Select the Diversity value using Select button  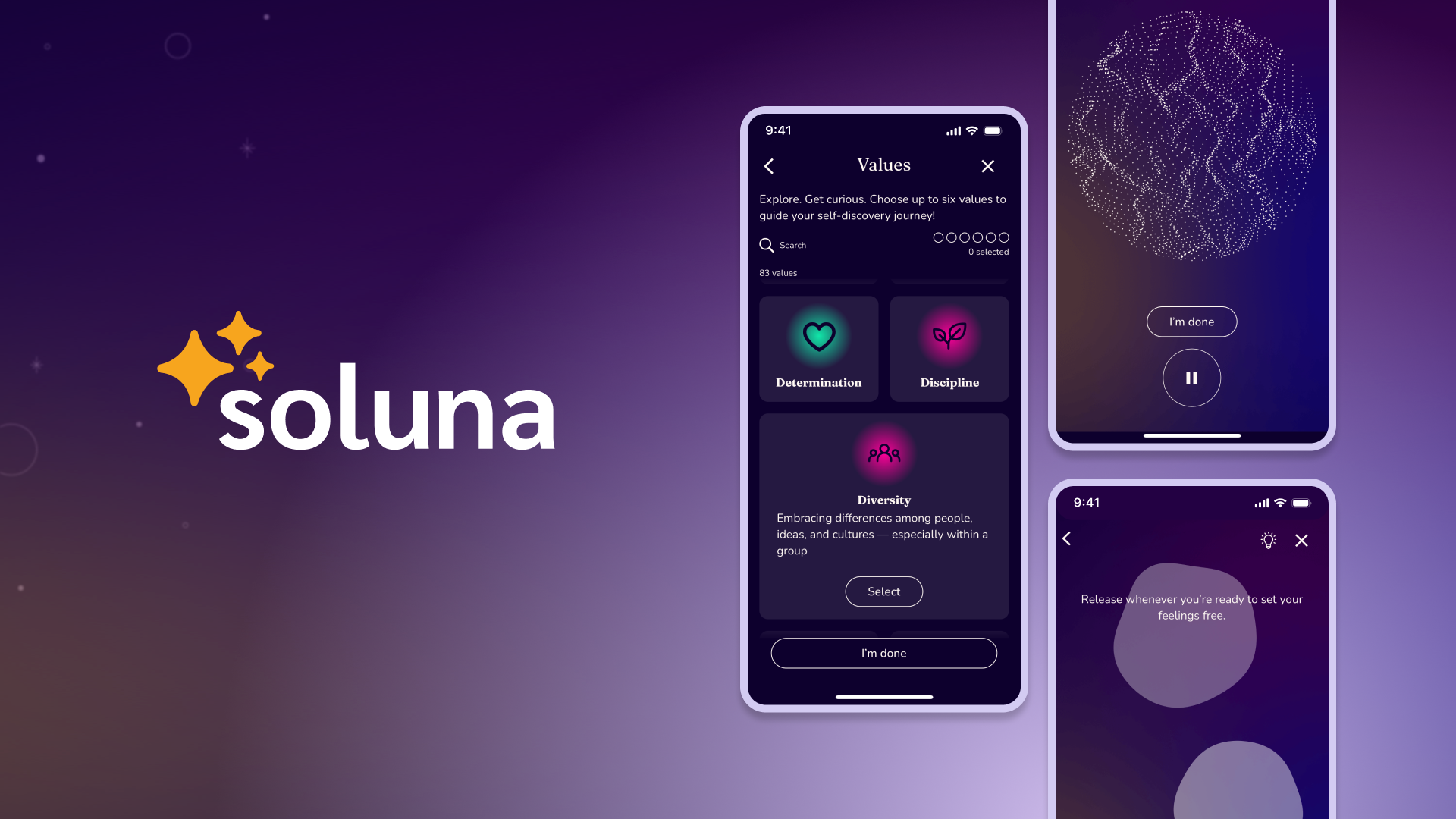tap(884, 591)
